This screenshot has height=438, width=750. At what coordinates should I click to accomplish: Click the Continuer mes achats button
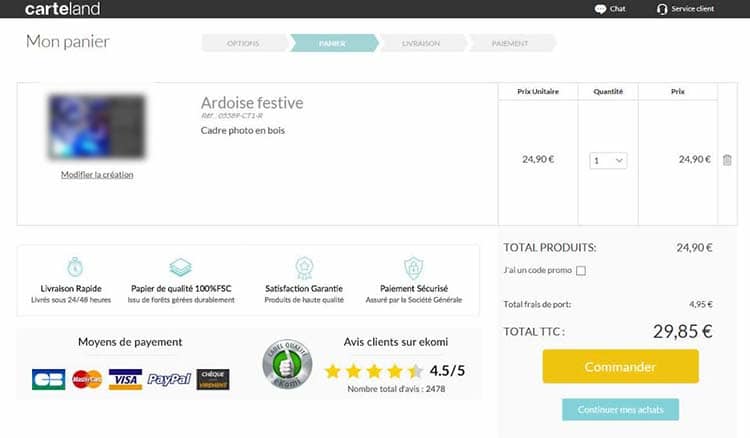[x=620, y=409]
